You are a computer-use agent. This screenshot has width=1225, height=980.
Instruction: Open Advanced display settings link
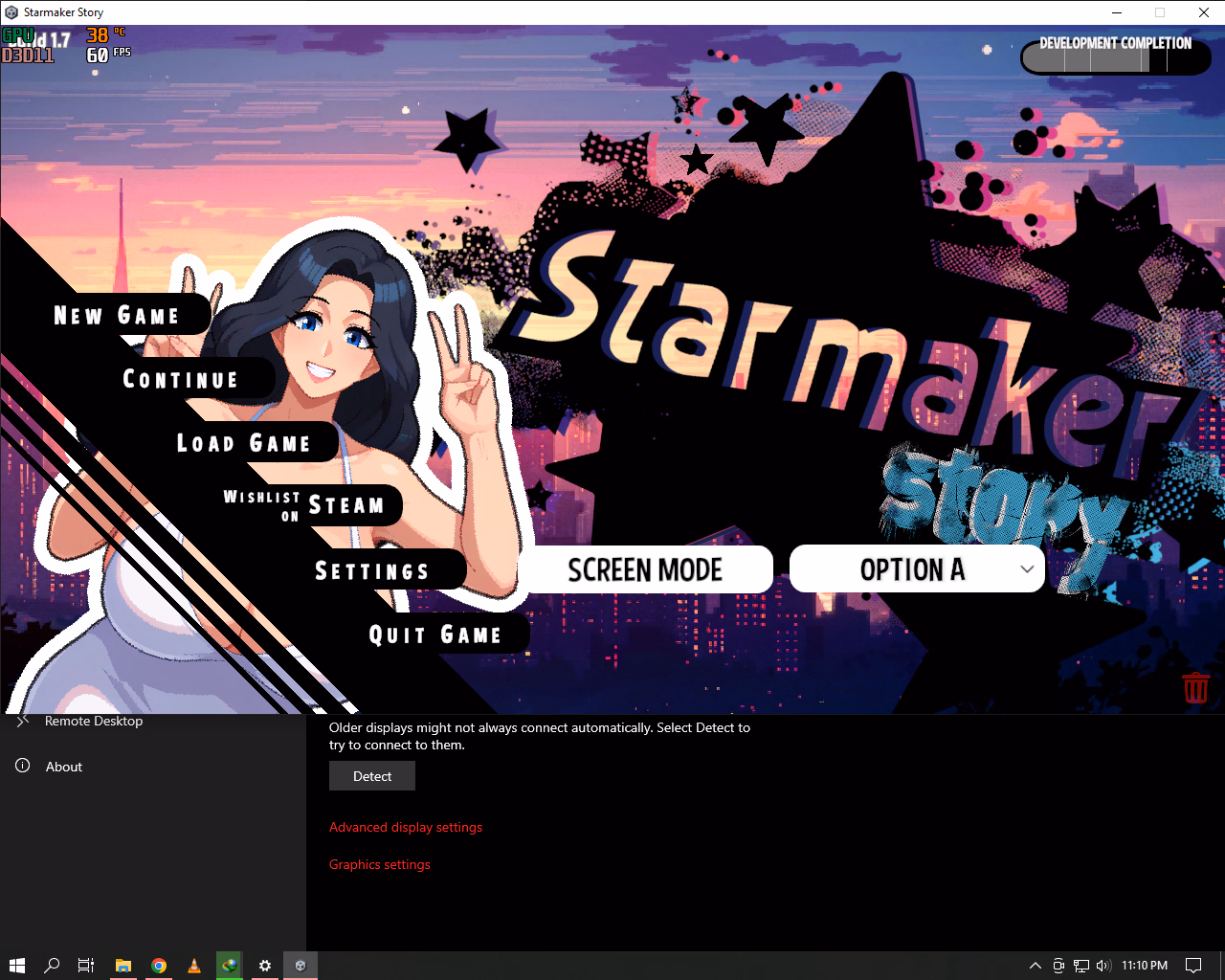406,827
